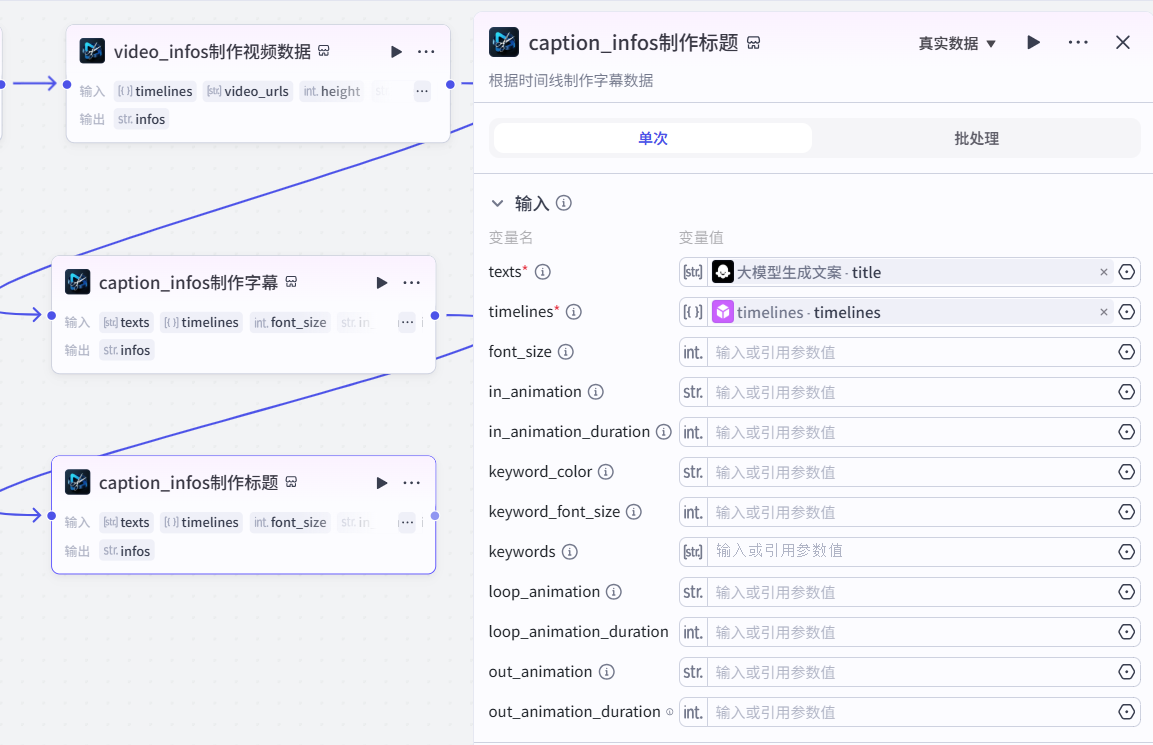Click the timelines node icon in timelines value
The width and height of the screenshot is (1153, 745).
pos(723,312)
